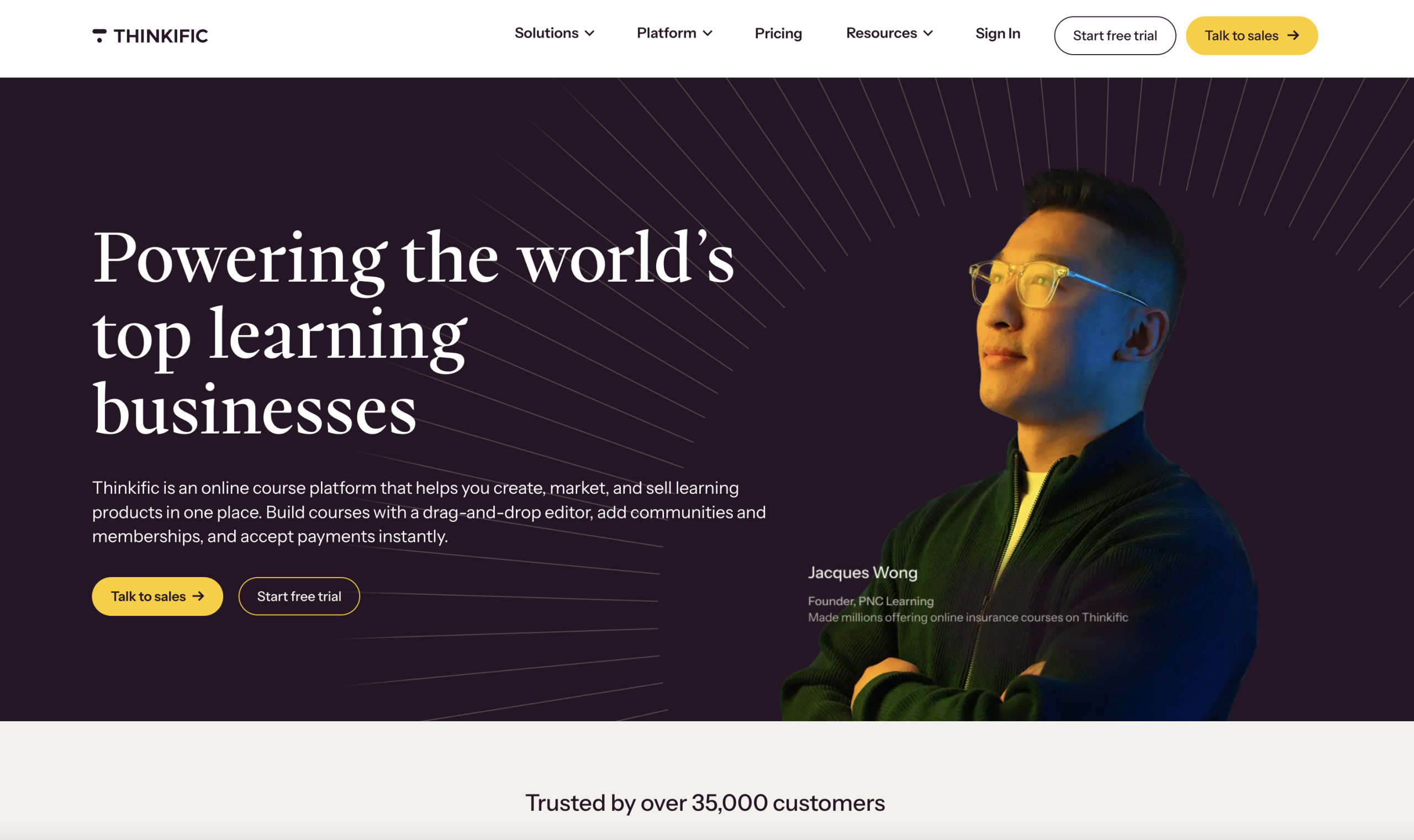1414x840 pixels.
Task: Expand the Solutions chevron
Action: pos(589,33)
